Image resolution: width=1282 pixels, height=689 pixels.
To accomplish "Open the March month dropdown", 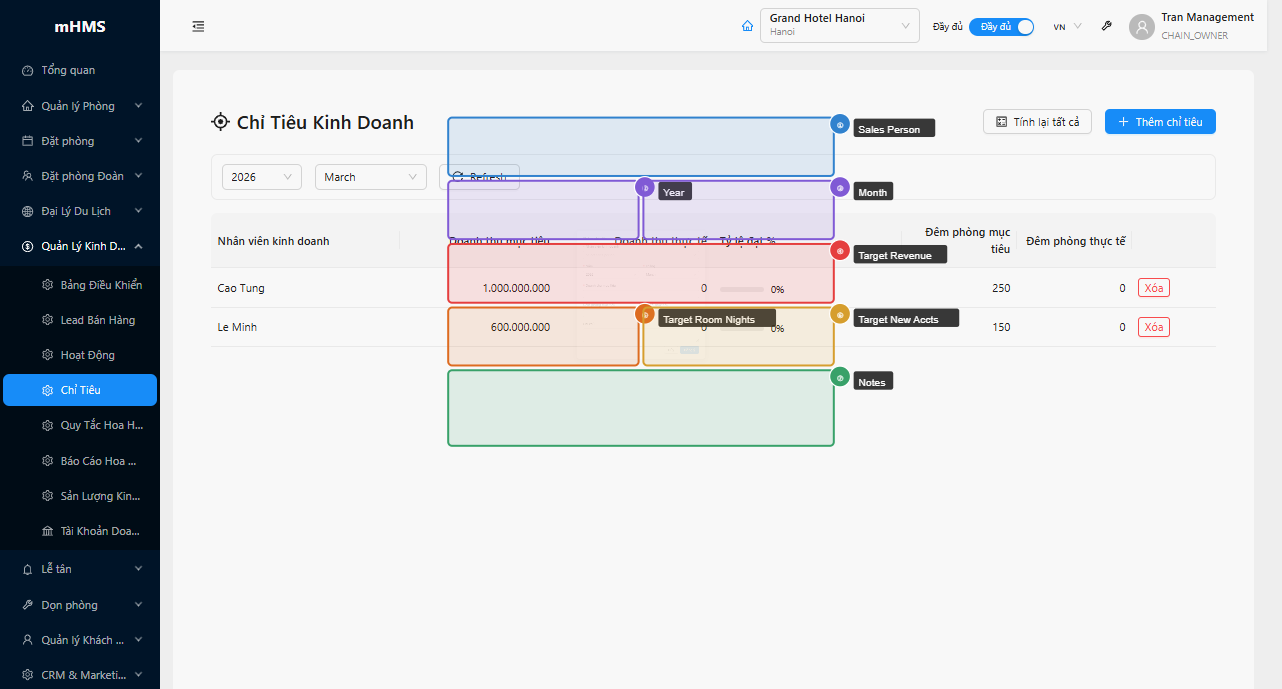I will 370,177.
